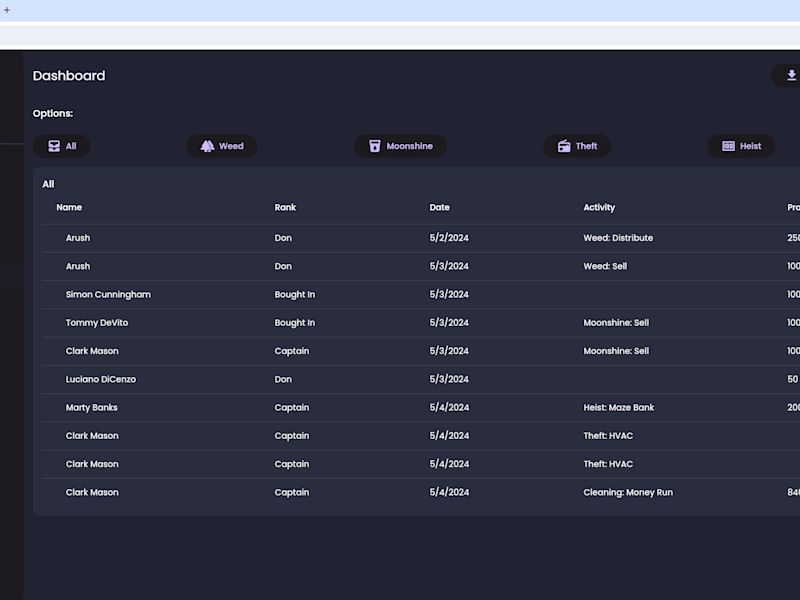The image size is (800, 600).
Task: Select Arush row with Weed: Distribute
Action: [421, 238]
